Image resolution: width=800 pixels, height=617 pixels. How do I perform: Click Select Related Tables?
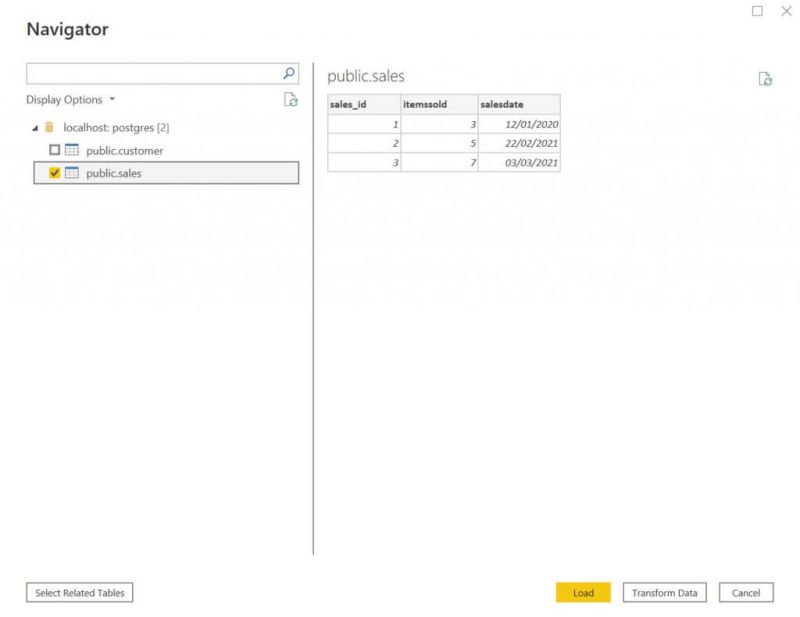point(79,592)
